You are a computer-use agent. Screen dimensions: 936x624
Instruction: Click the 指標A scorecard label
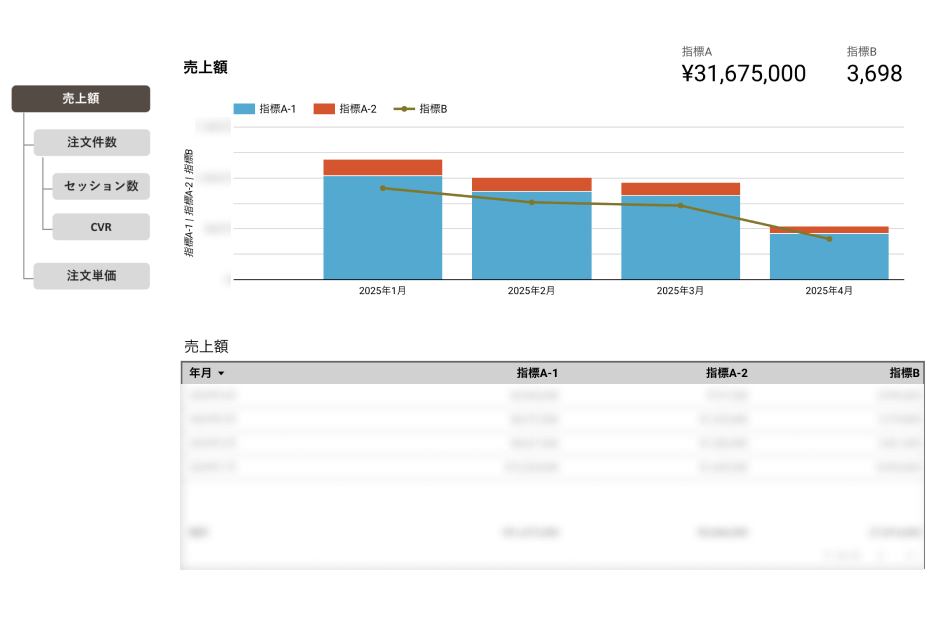[697, 51]
